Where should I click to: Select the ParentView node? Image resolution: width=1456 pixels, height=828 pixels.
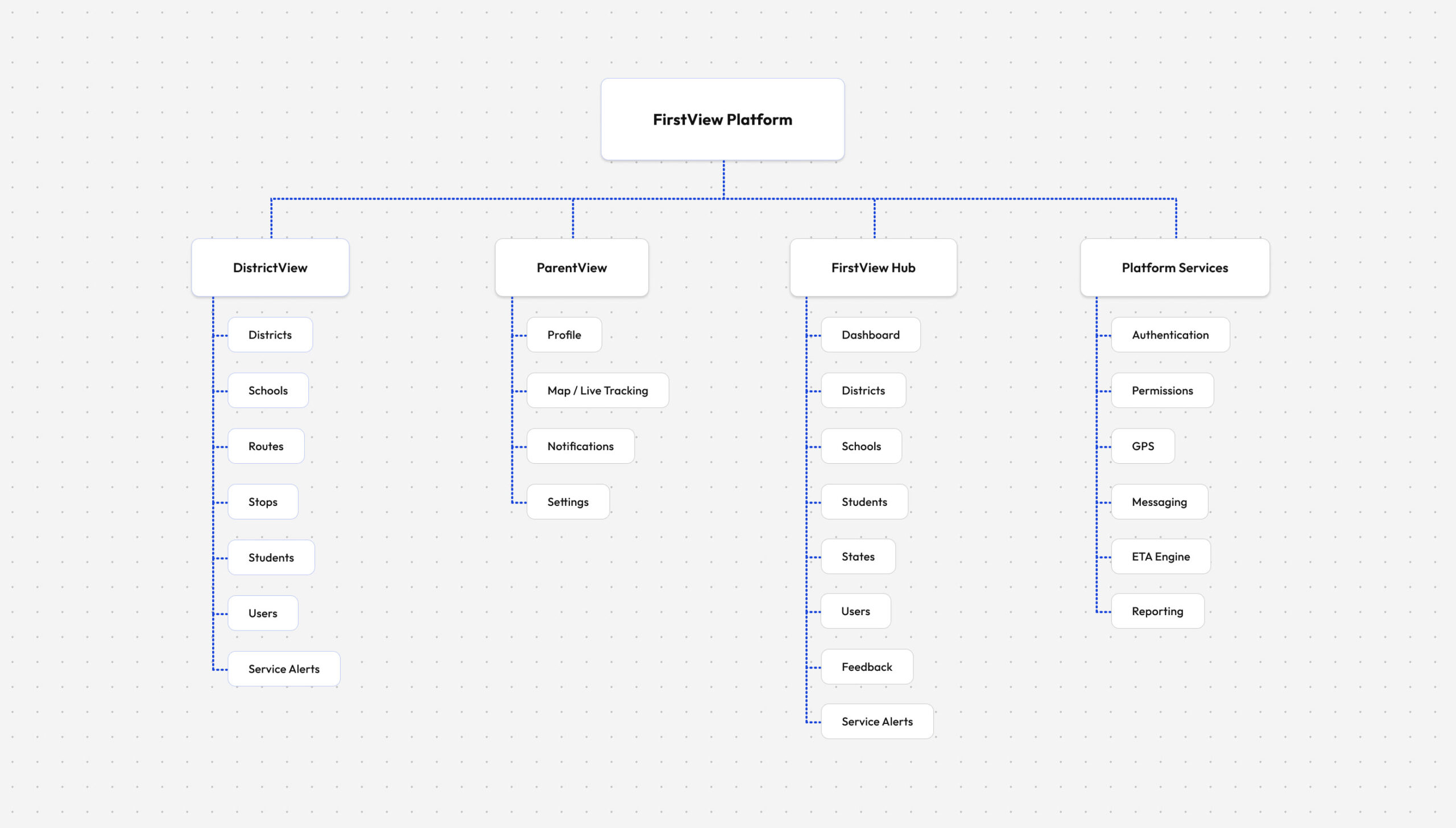[x=572, y=267]
